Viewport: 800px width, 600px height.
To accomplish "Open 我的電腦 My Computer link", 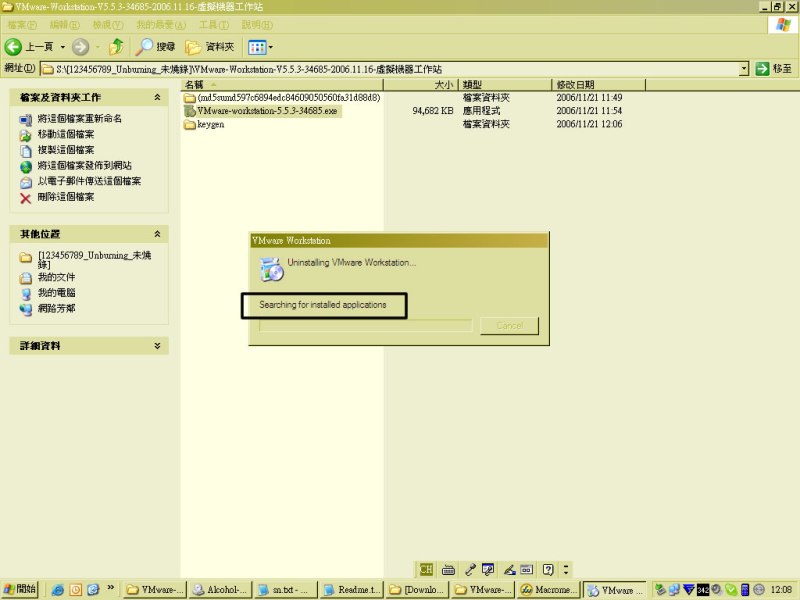I will [x=56, y=293].
